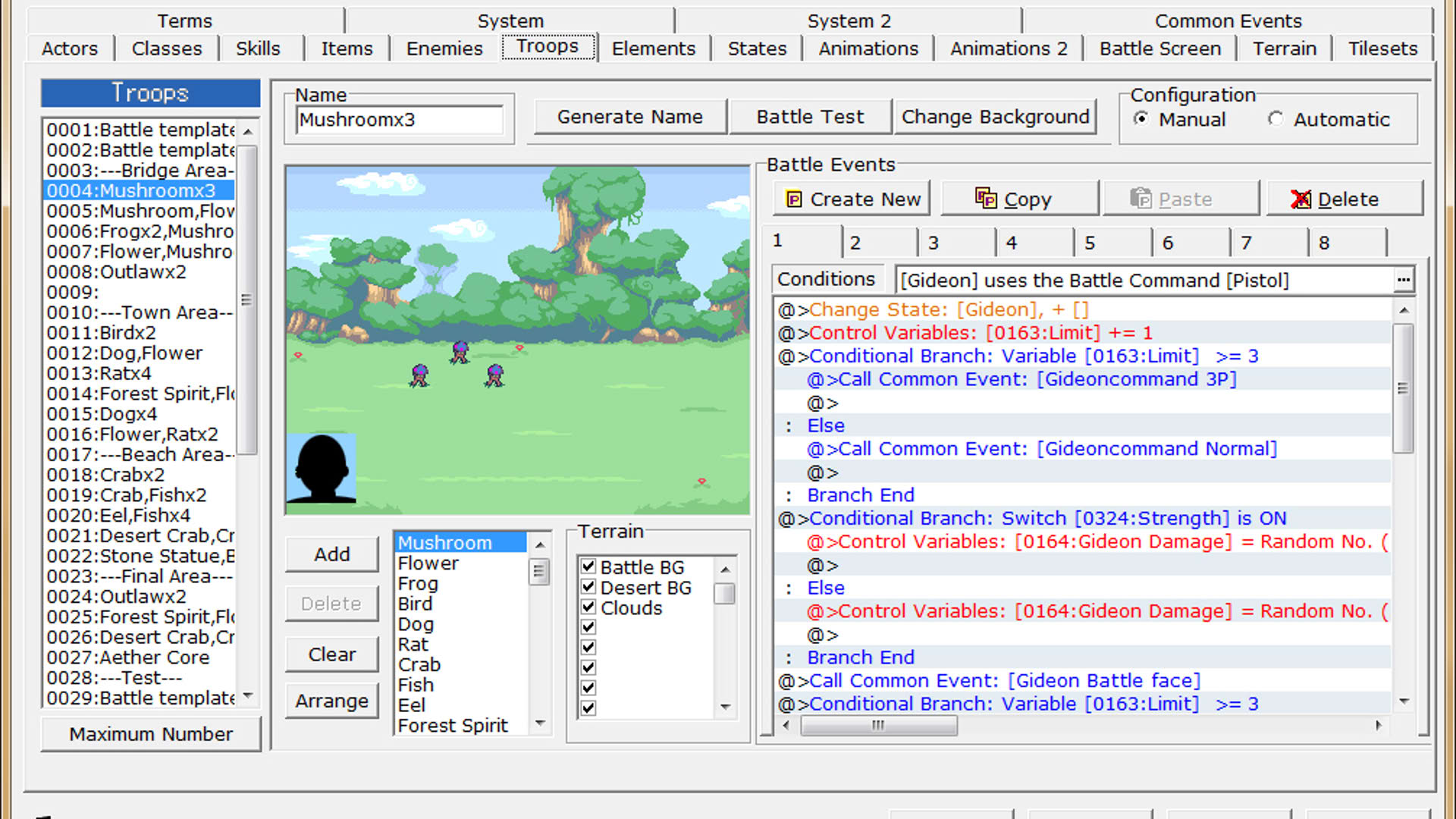Copy the current battle event page

click(x=1019, y=199)
